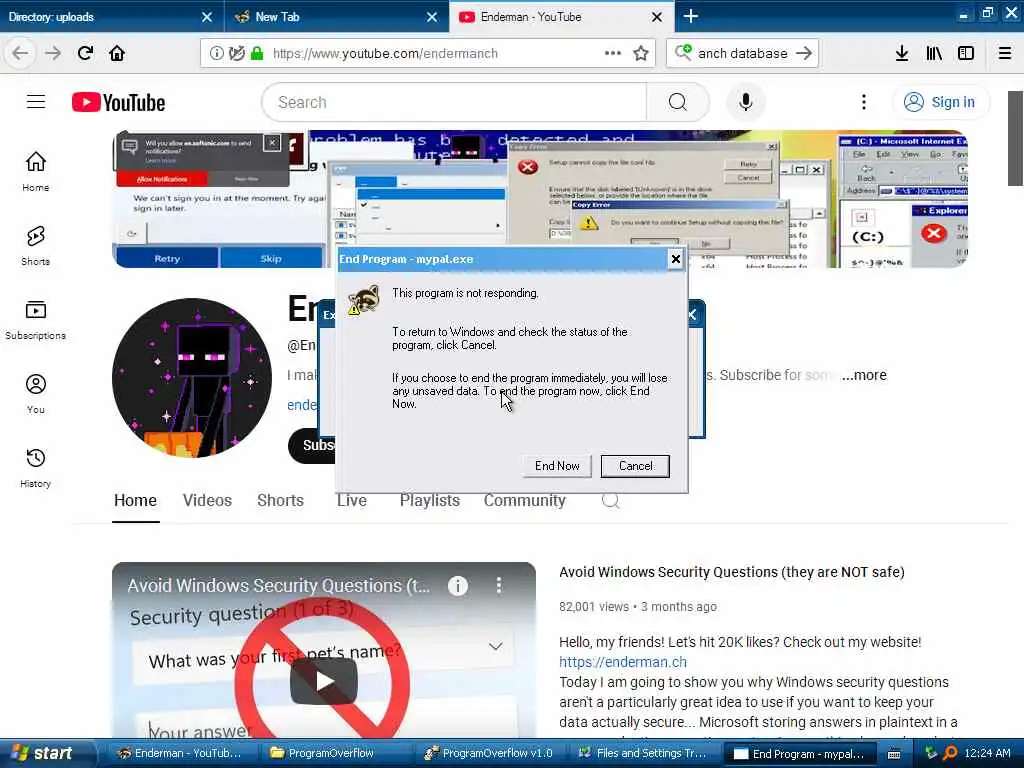Image resolution: width=1024 pixels, height=768 pixels.
Task: Close the End Program dialog with X
Action: tap(676, 259)
